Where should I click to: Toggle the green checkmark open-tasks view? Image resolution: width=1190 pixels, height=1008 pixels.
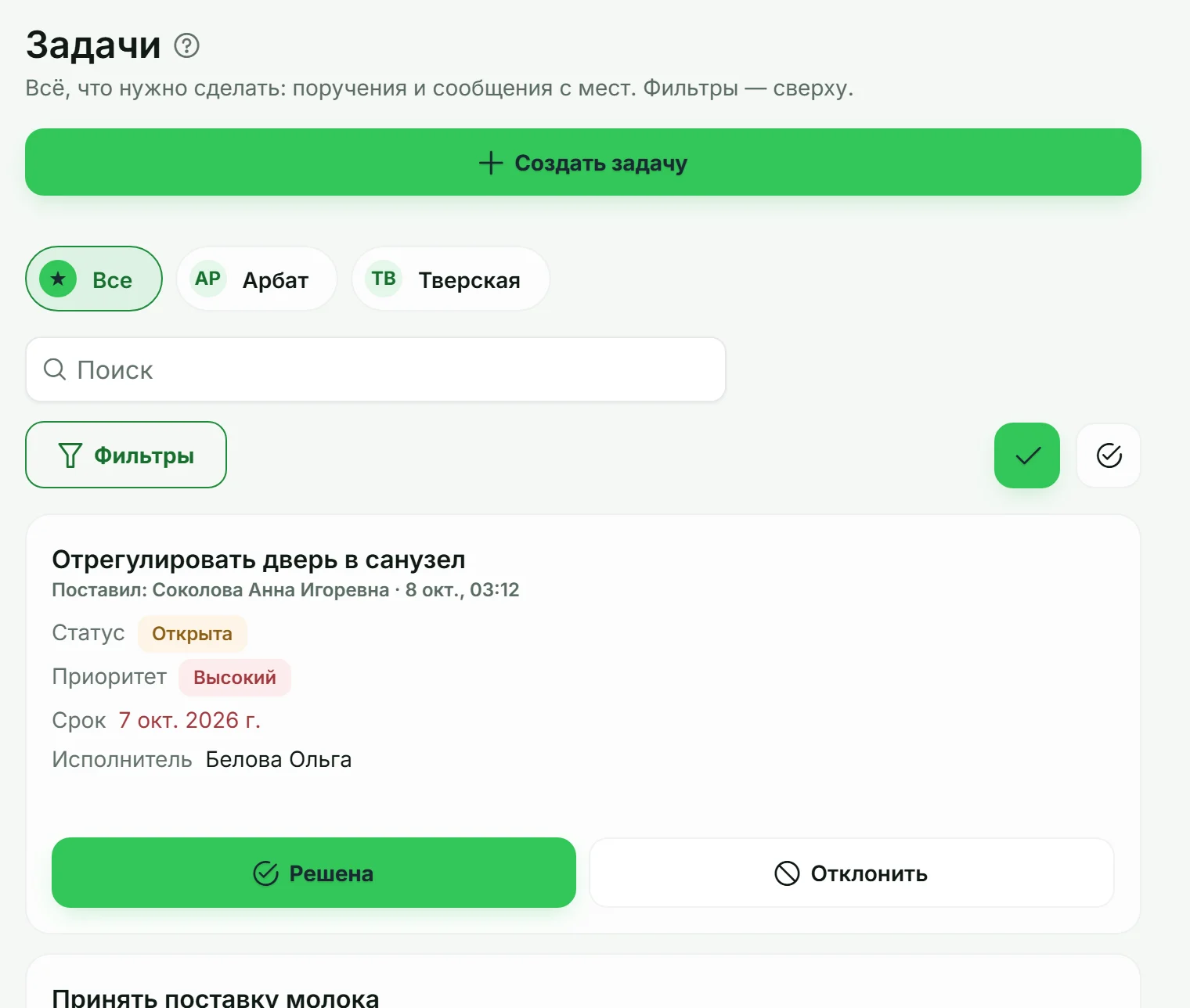tap(1027, 455)
